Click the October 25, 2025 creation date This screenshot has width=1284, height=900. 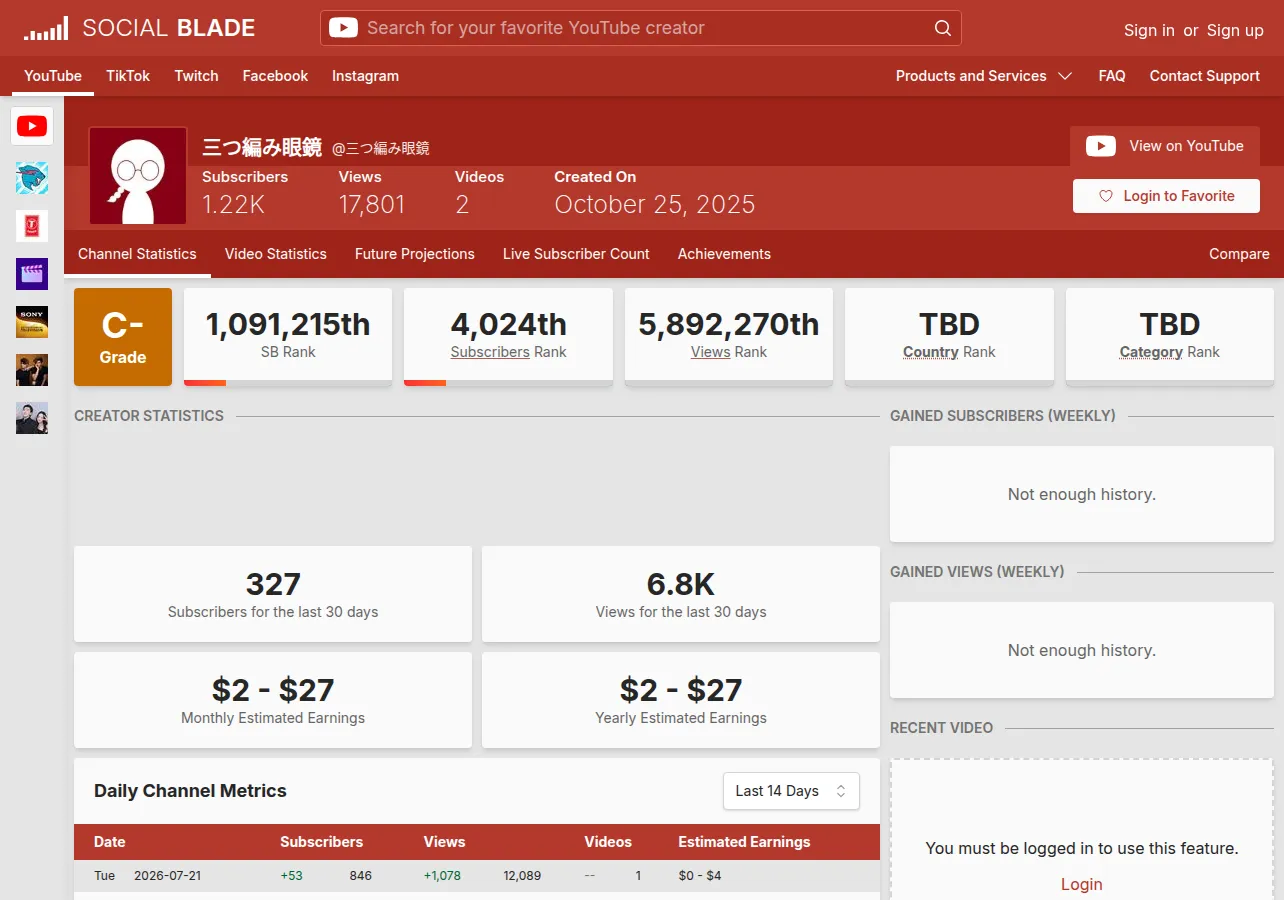tap(655, 205)
